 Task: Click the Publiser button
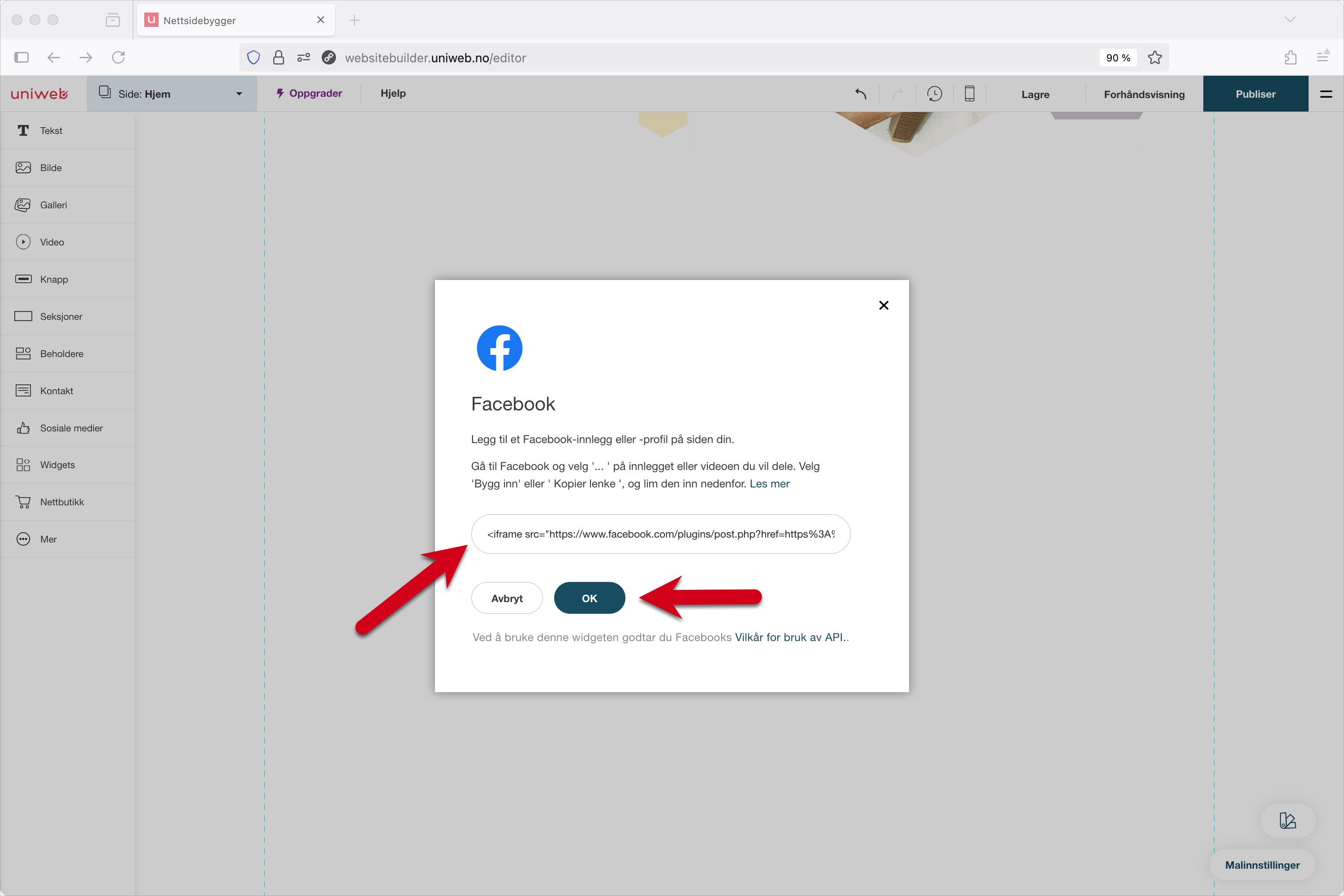[1255, 94]
